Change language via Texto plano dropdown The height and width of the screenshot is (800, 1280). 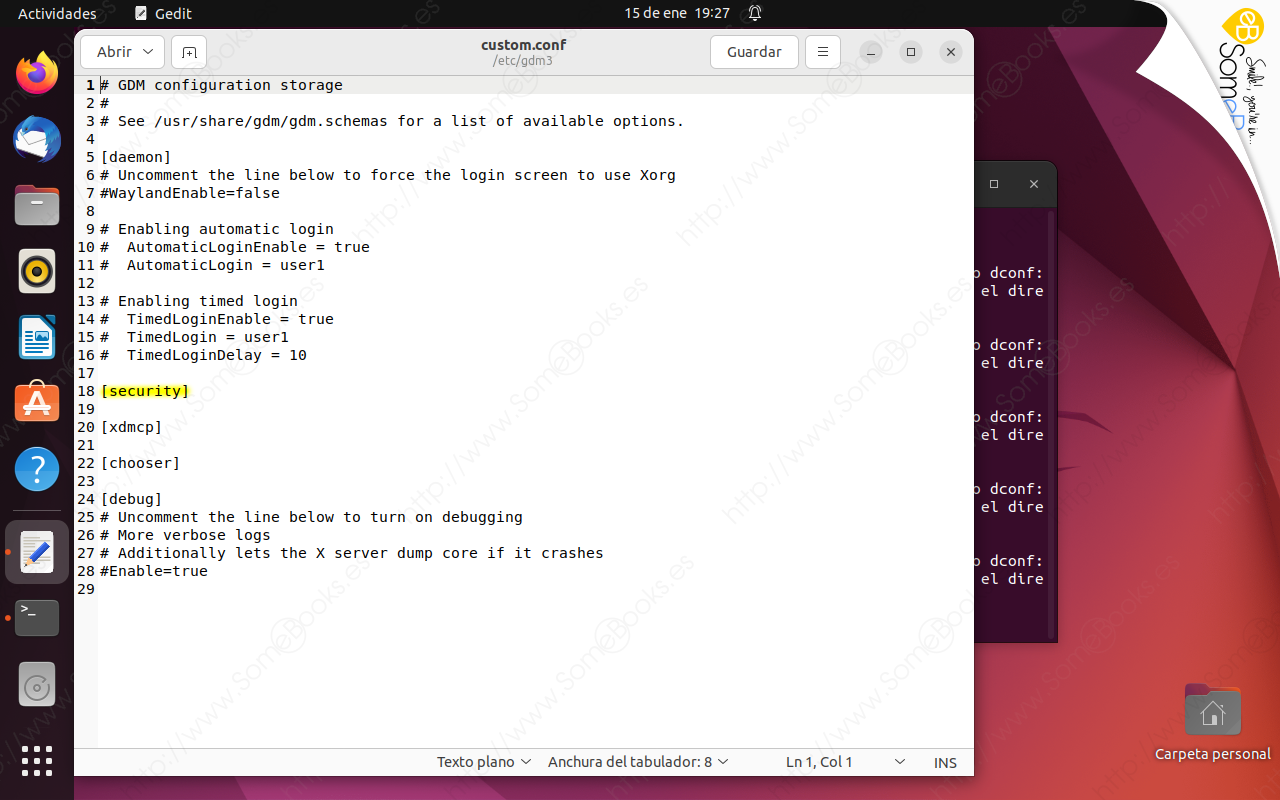[481, 762]
